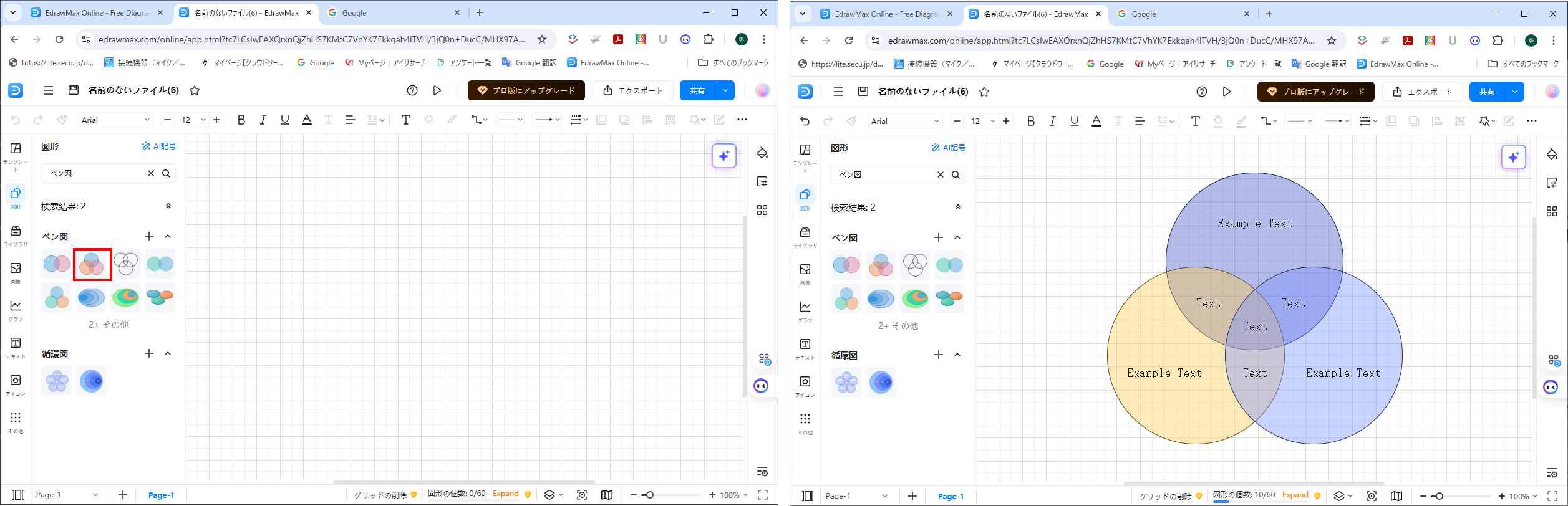The height and width of the screenshot is (506, 1568).
Task: Click help question mark in left window header
Action: click(412, 90)
